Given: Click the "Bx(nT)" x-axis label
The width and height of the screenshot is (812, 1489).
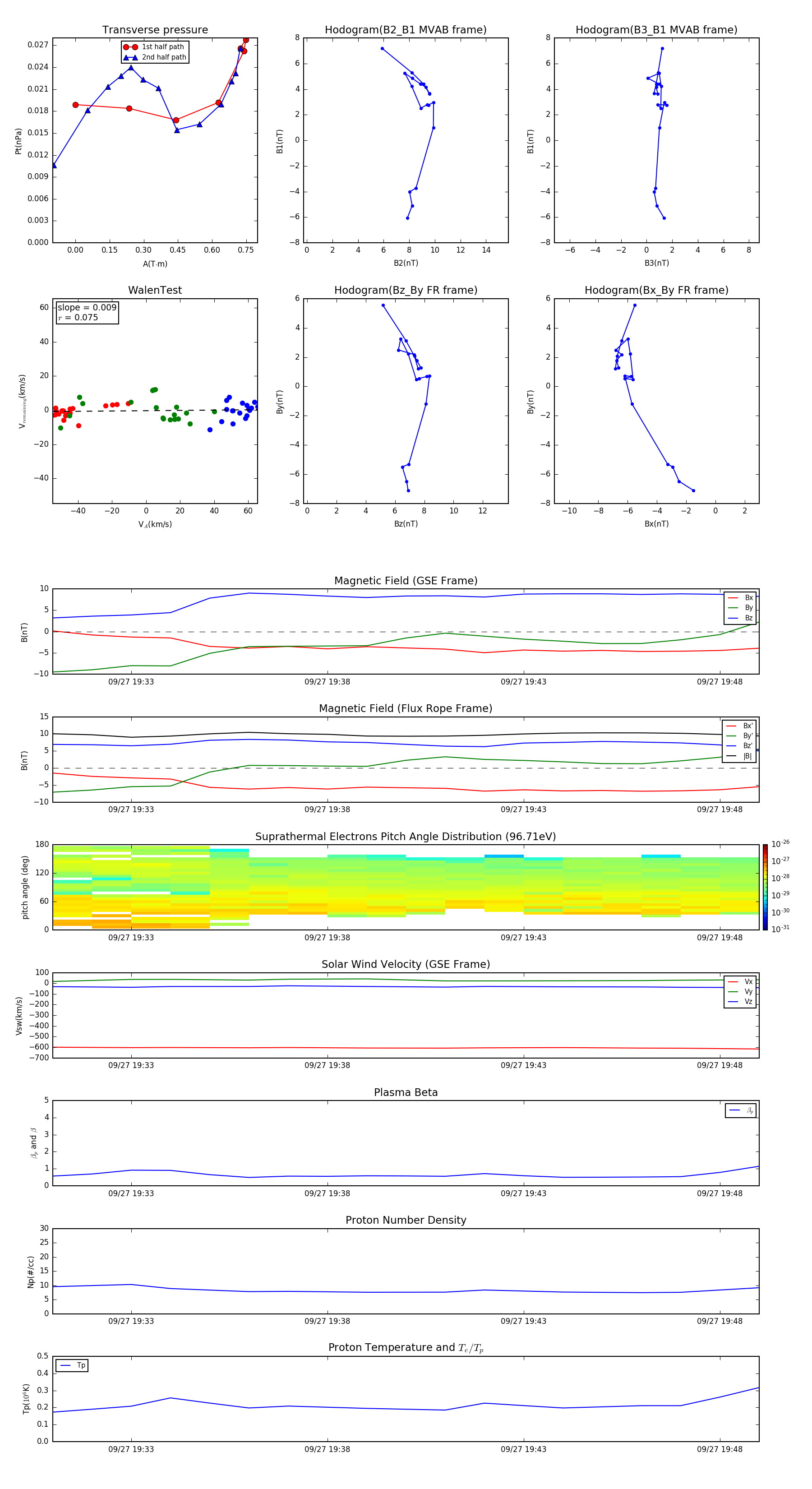Looking at the screenshot, I should point(656,524).
